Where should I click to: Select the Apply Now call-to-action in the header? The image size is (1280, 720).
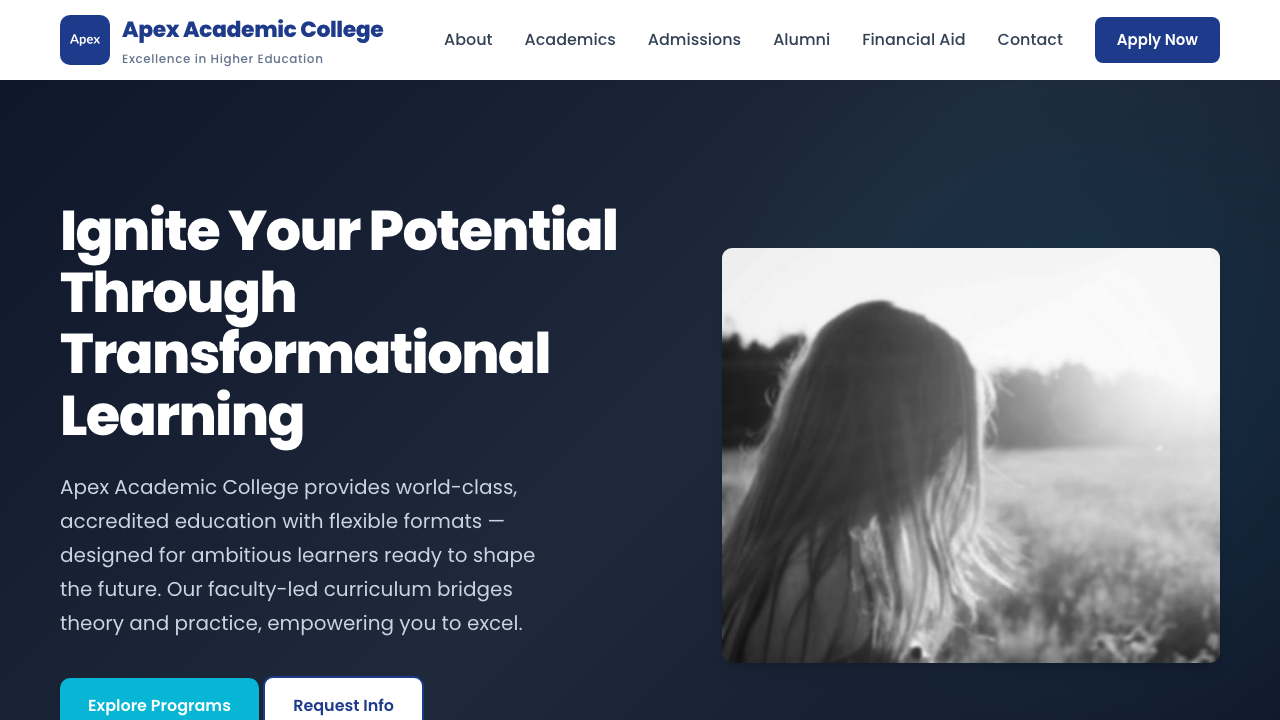click(1157, 40)
